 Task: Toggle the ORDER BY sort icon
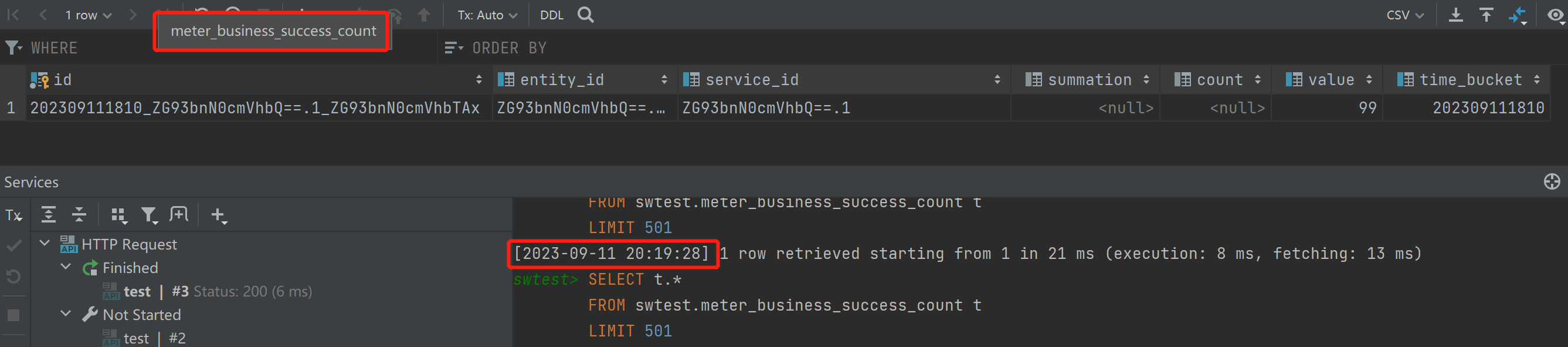point(453,48)
